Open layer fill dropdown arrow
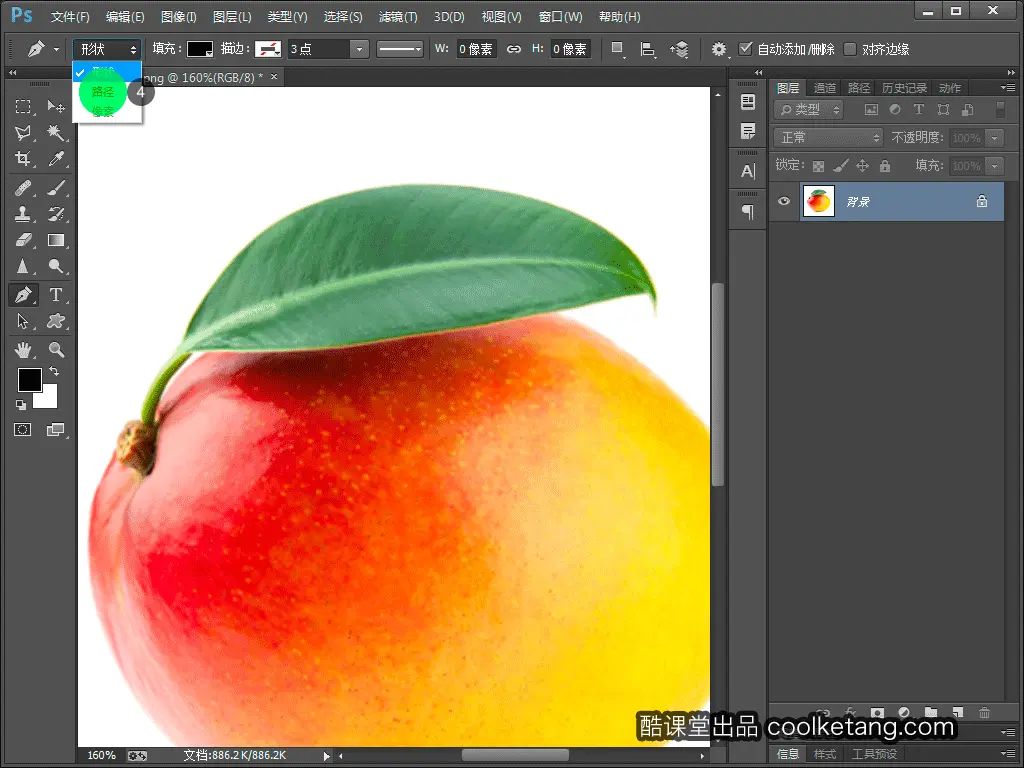Screen dimensions: 1024x768 [995, 166]
